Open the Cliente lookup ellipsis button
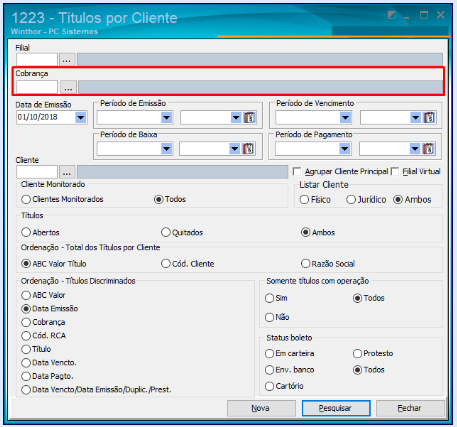 coord(67,172)
